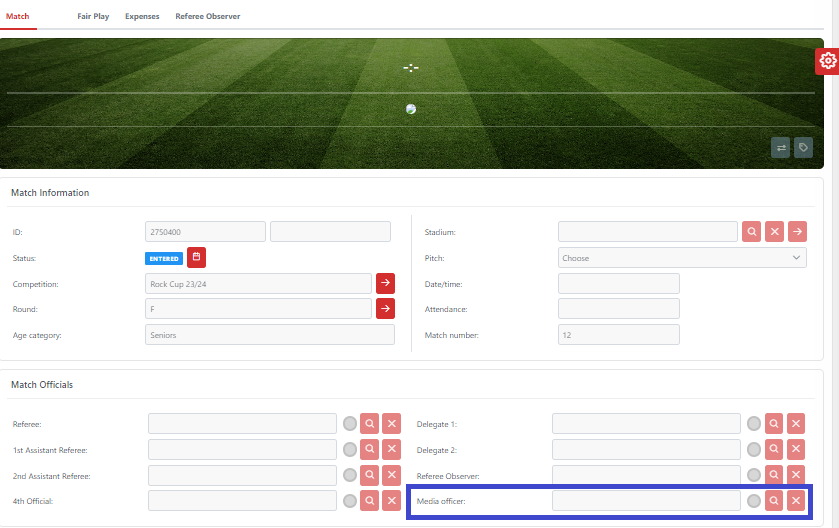This screenshot has height=528, width=839.
Task: Click the swap teams arrows icon
Action: [x=780, y=148]
